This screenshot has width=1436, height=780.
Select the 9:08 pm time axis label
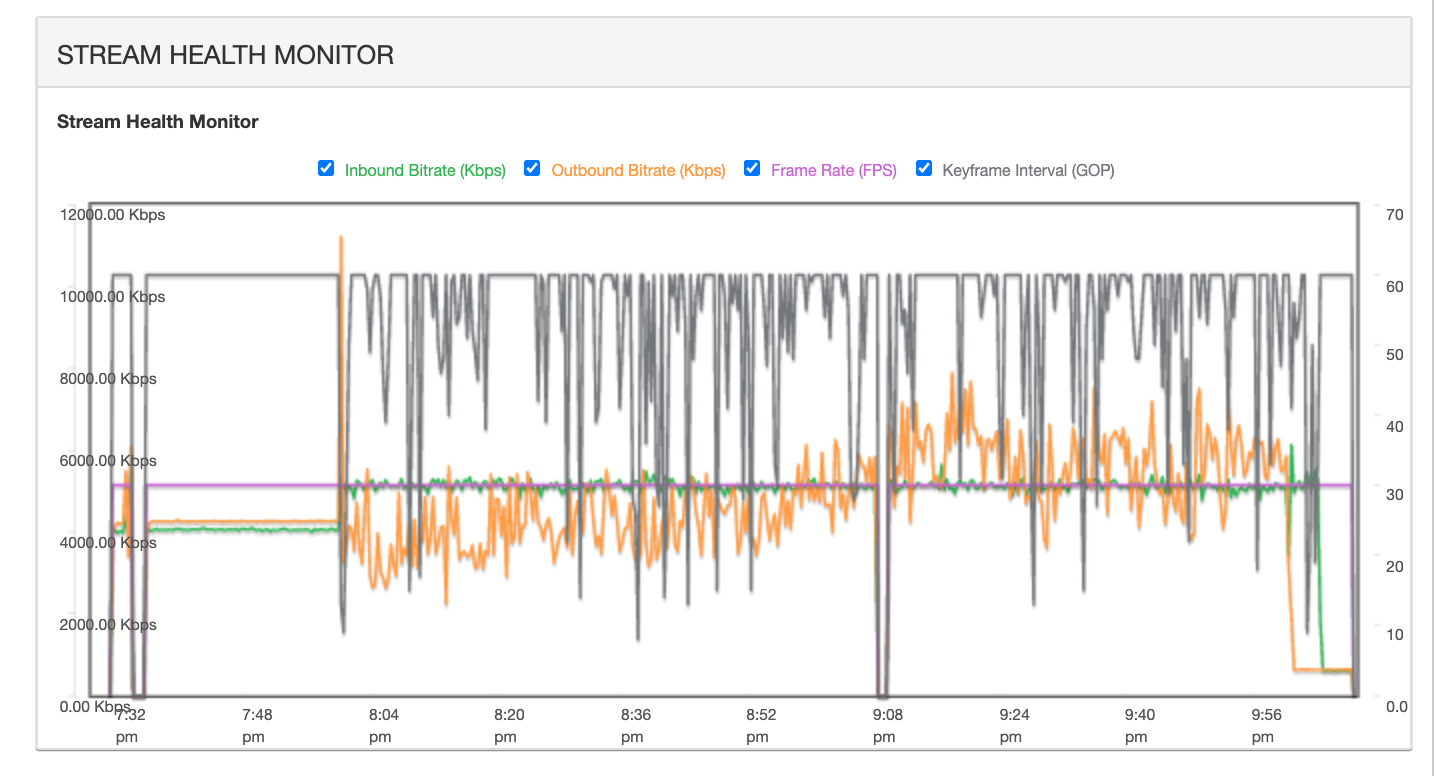888,725
